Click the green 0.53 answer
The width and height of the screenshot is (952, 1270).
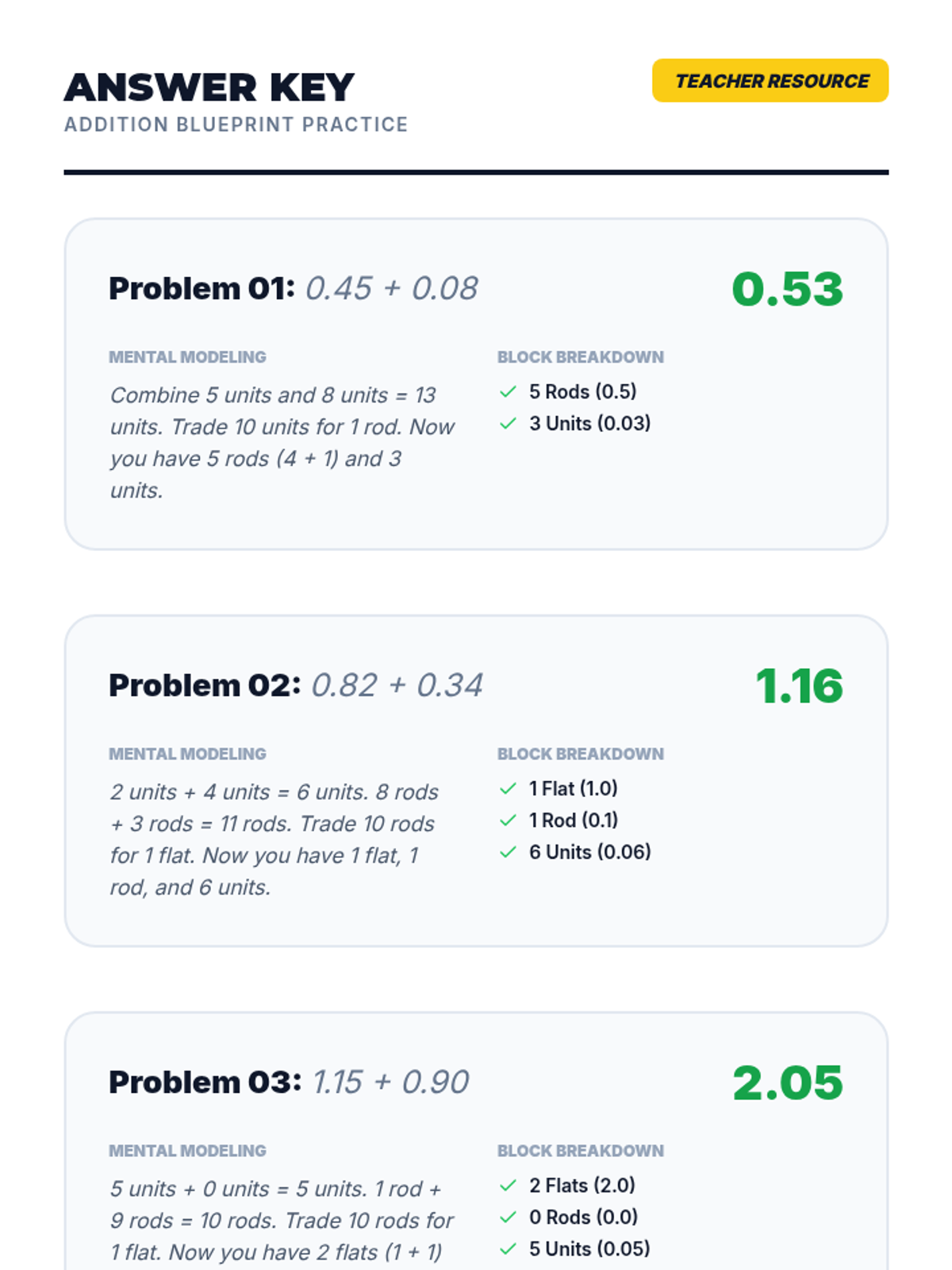click(x=787, y=289)
